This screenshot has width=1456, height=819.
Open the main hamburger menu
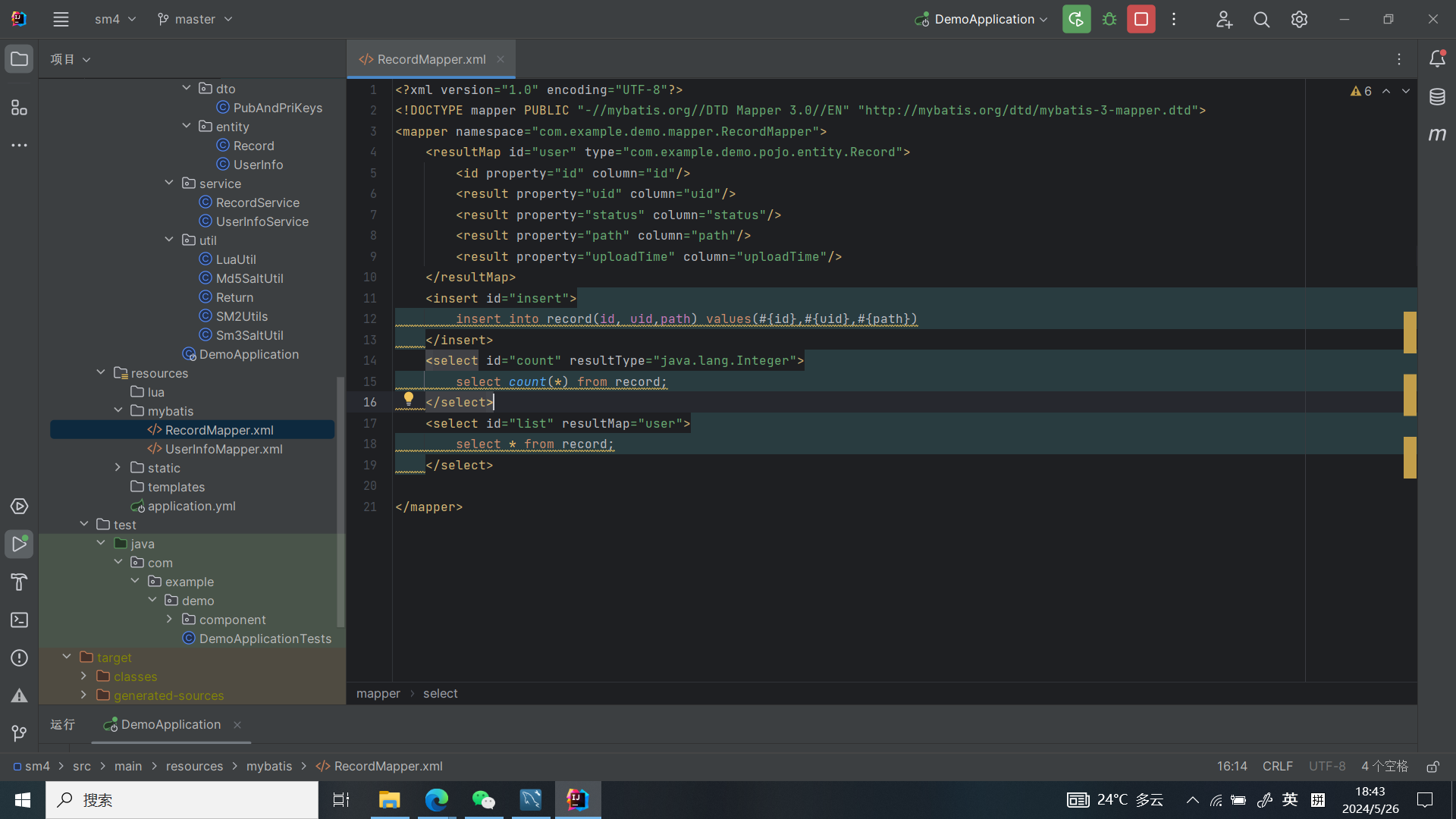point(61,20)
